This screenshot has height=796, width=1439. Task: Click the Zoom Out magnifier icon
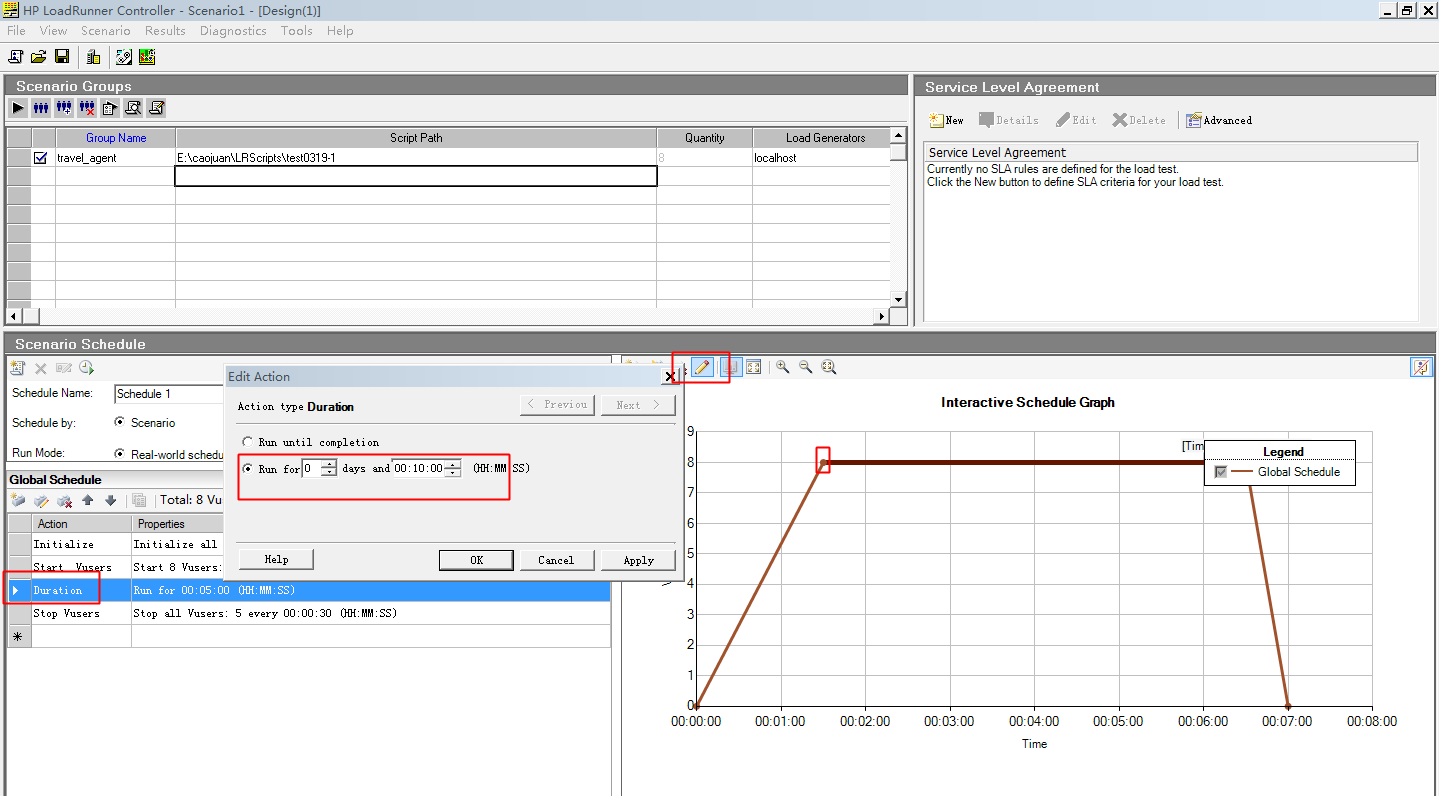point(805,367)
